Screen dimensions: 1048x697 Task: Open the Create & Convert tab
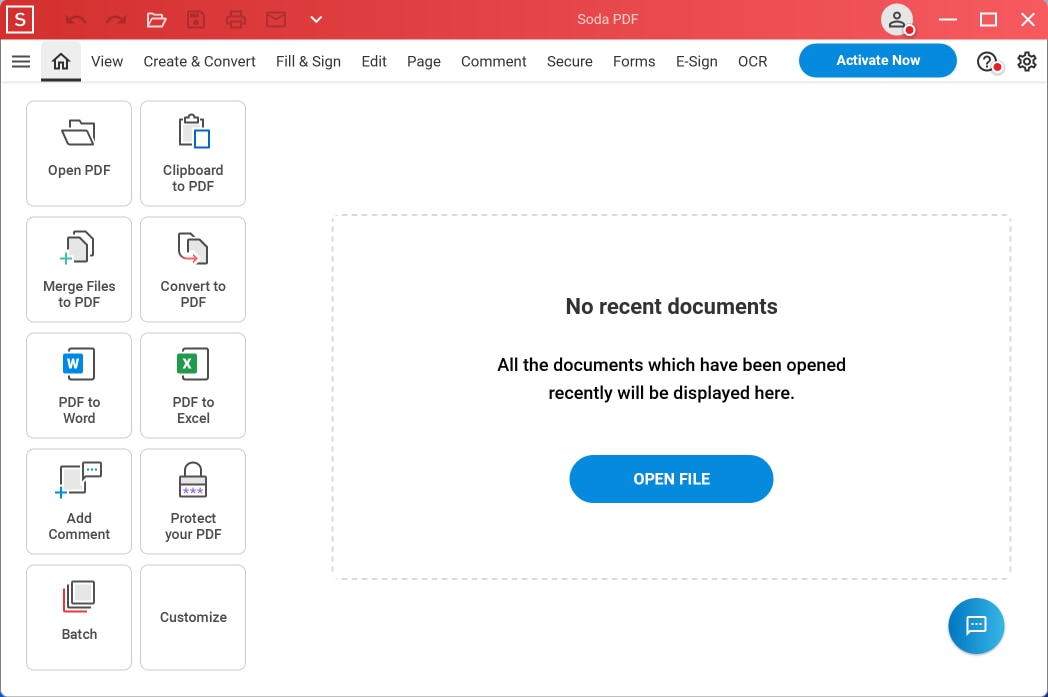[199, 61]
